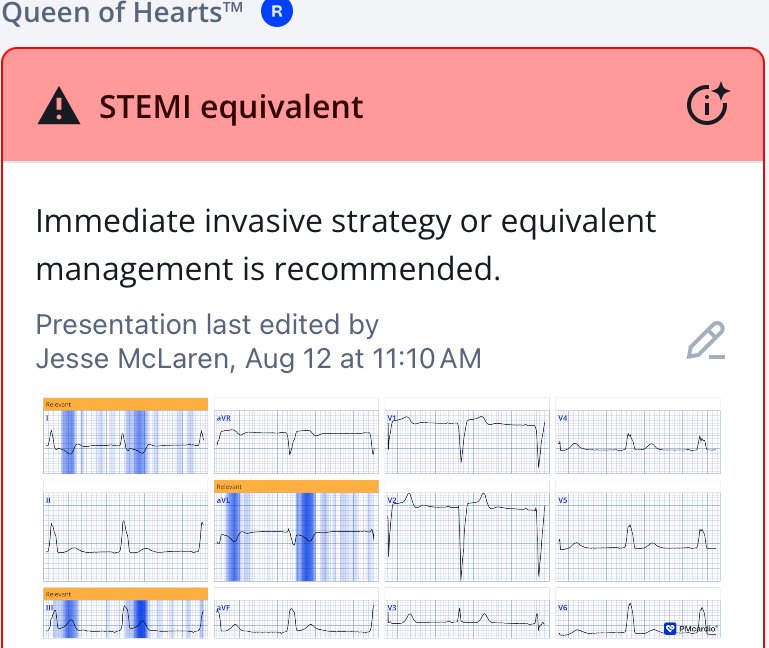Click the blue R badge icon

click(277, 11)
